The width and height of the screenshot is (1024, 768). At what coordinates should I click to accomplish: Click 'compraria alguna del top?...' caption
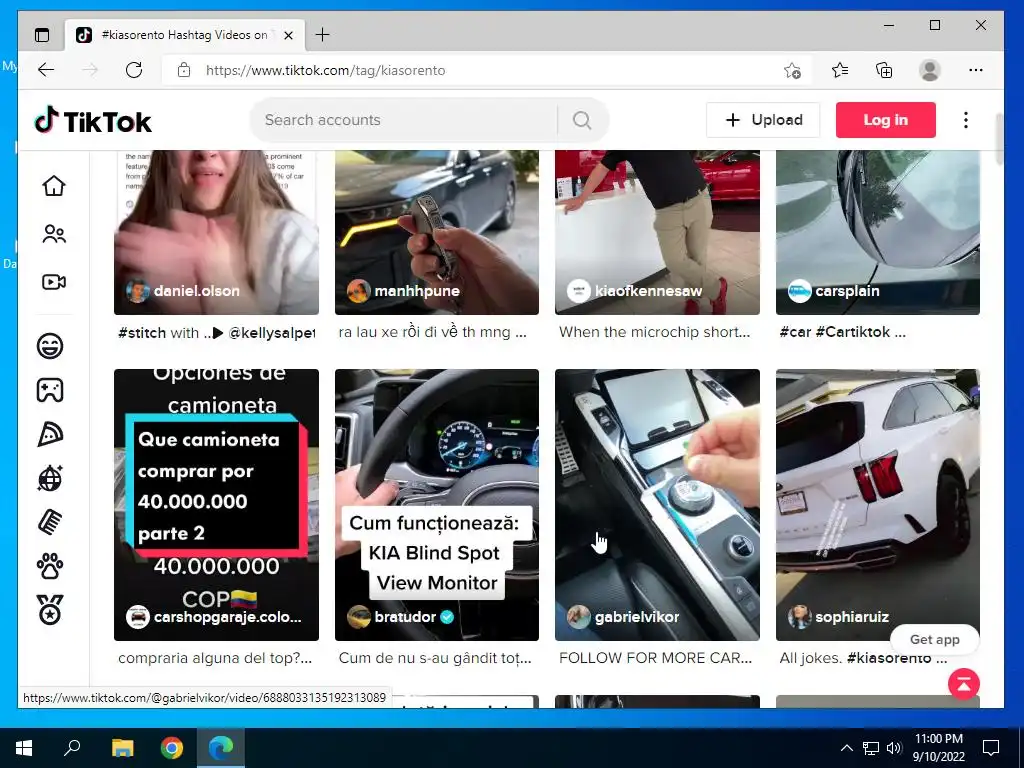[215, 658]
